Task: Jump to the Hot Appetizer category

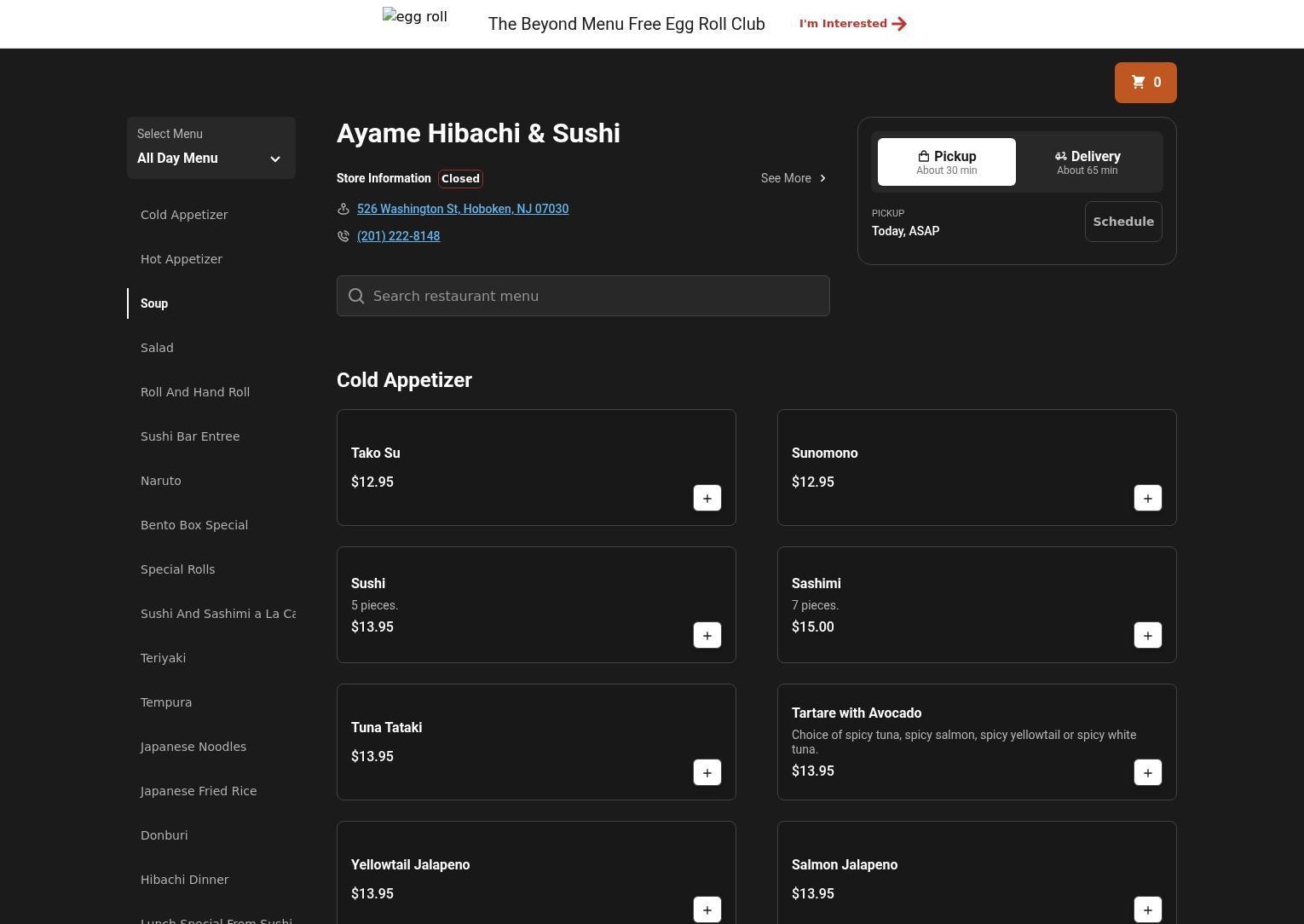Action: pyautogui.click(x=182, y=259)
